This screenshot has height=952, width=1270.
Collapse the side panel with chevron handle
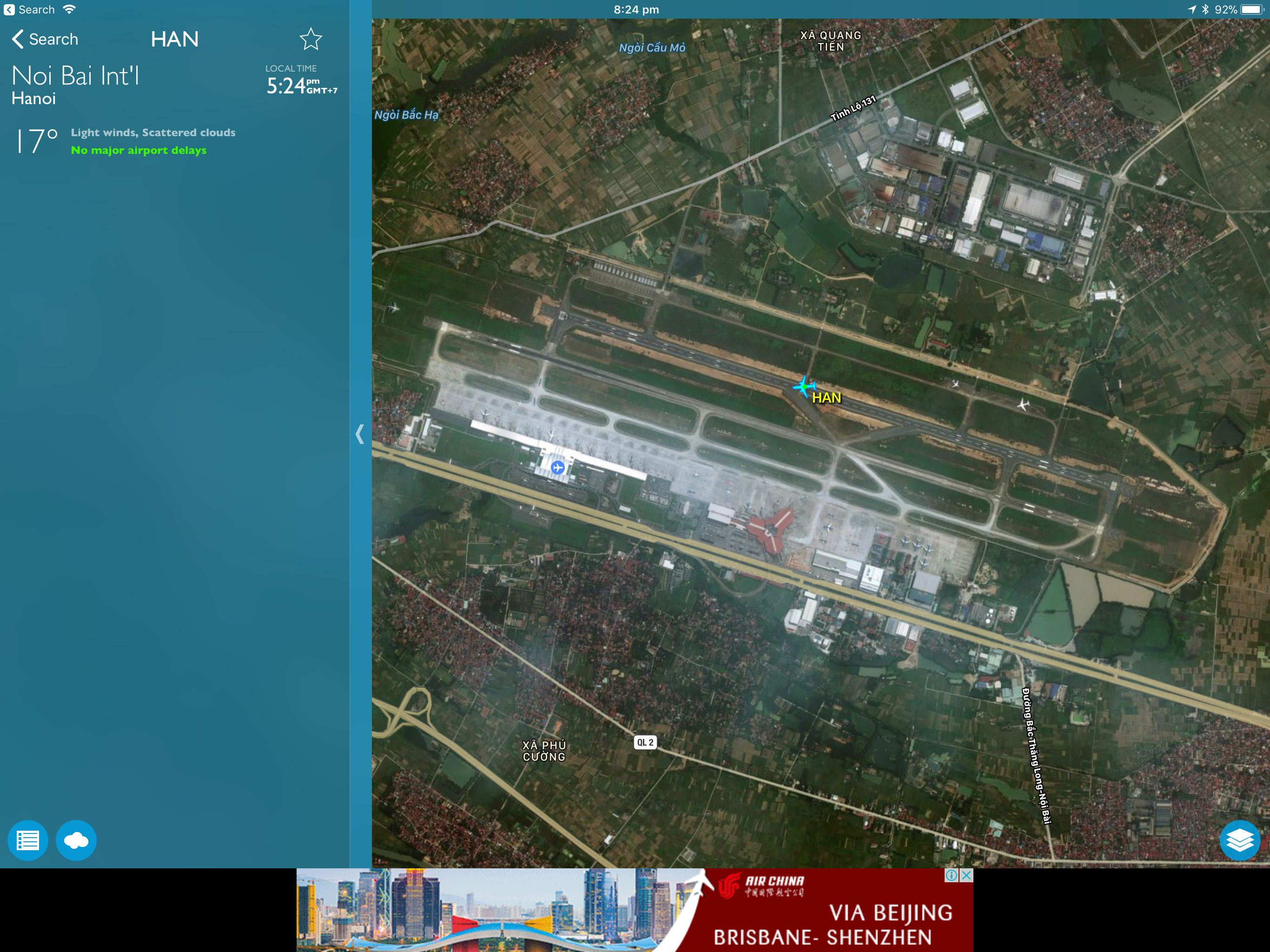coord(360,434)
